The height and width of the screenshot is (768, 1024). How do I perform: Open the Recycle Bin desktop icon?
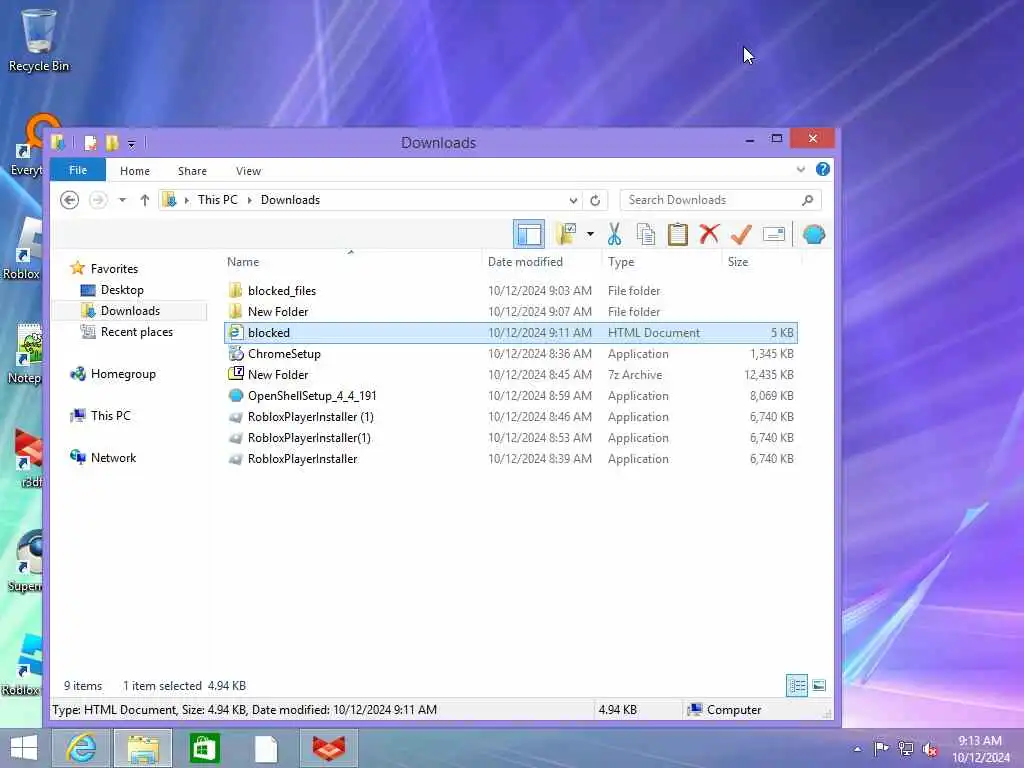point(39,40)
